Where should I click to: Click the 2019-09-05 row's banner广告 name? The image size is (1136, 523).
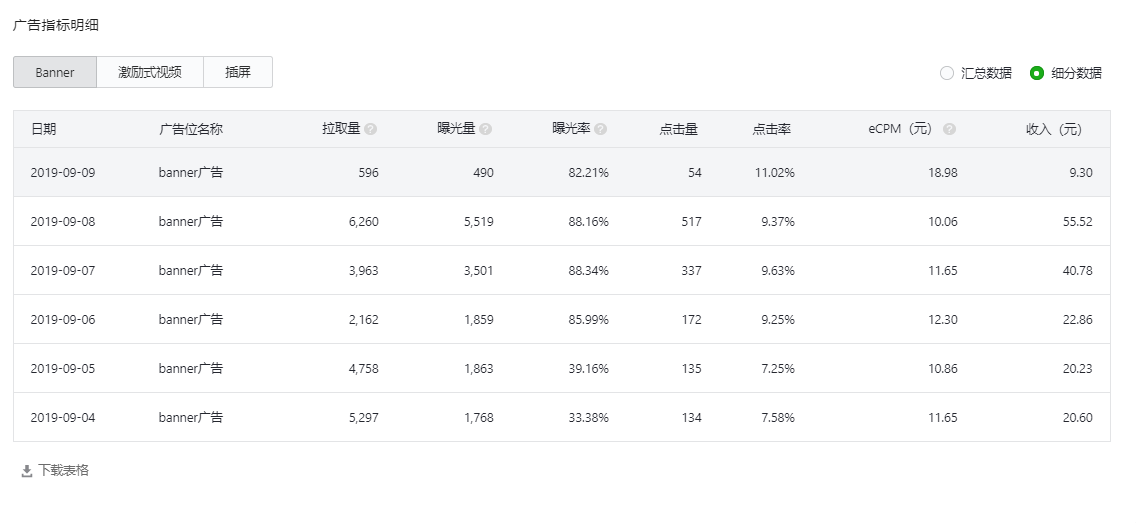pos(191,369)
